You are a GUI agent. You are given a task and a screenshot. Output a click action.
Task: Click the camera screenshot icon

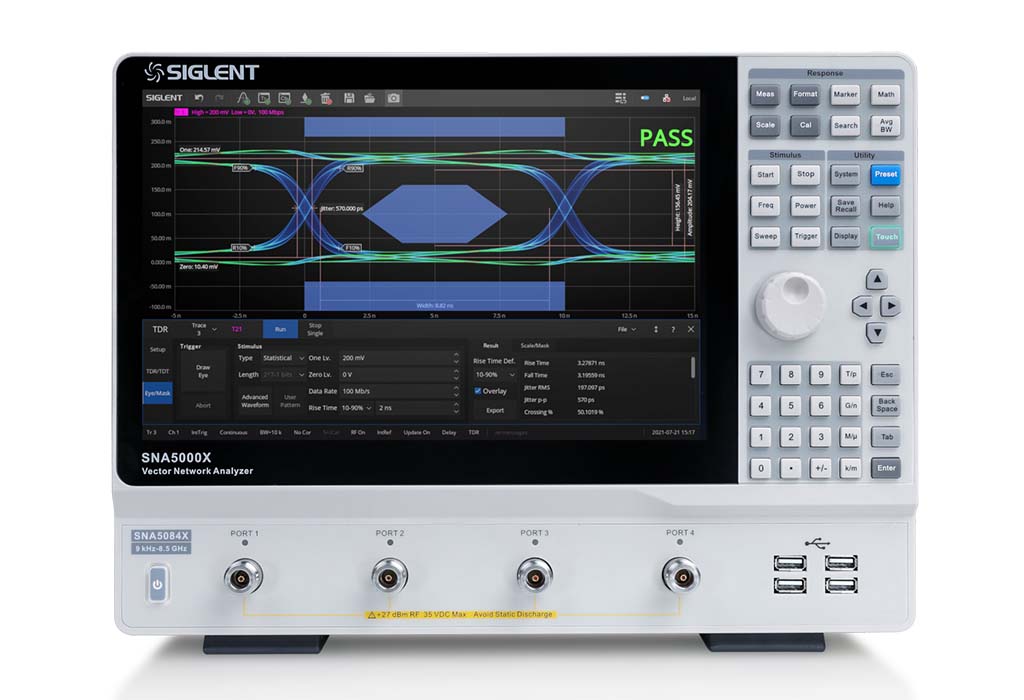[x=394, y=98]
